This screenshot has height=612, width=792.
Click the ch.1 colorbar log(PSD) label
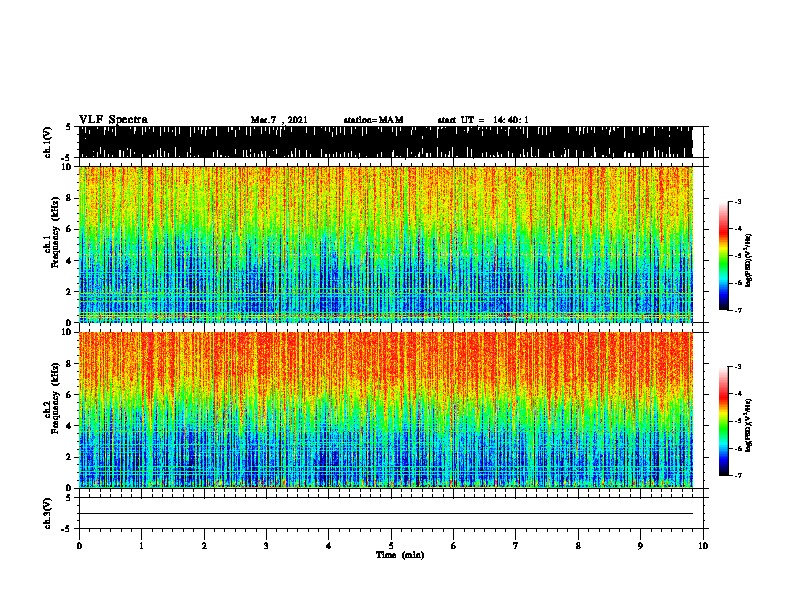[748, 260]
